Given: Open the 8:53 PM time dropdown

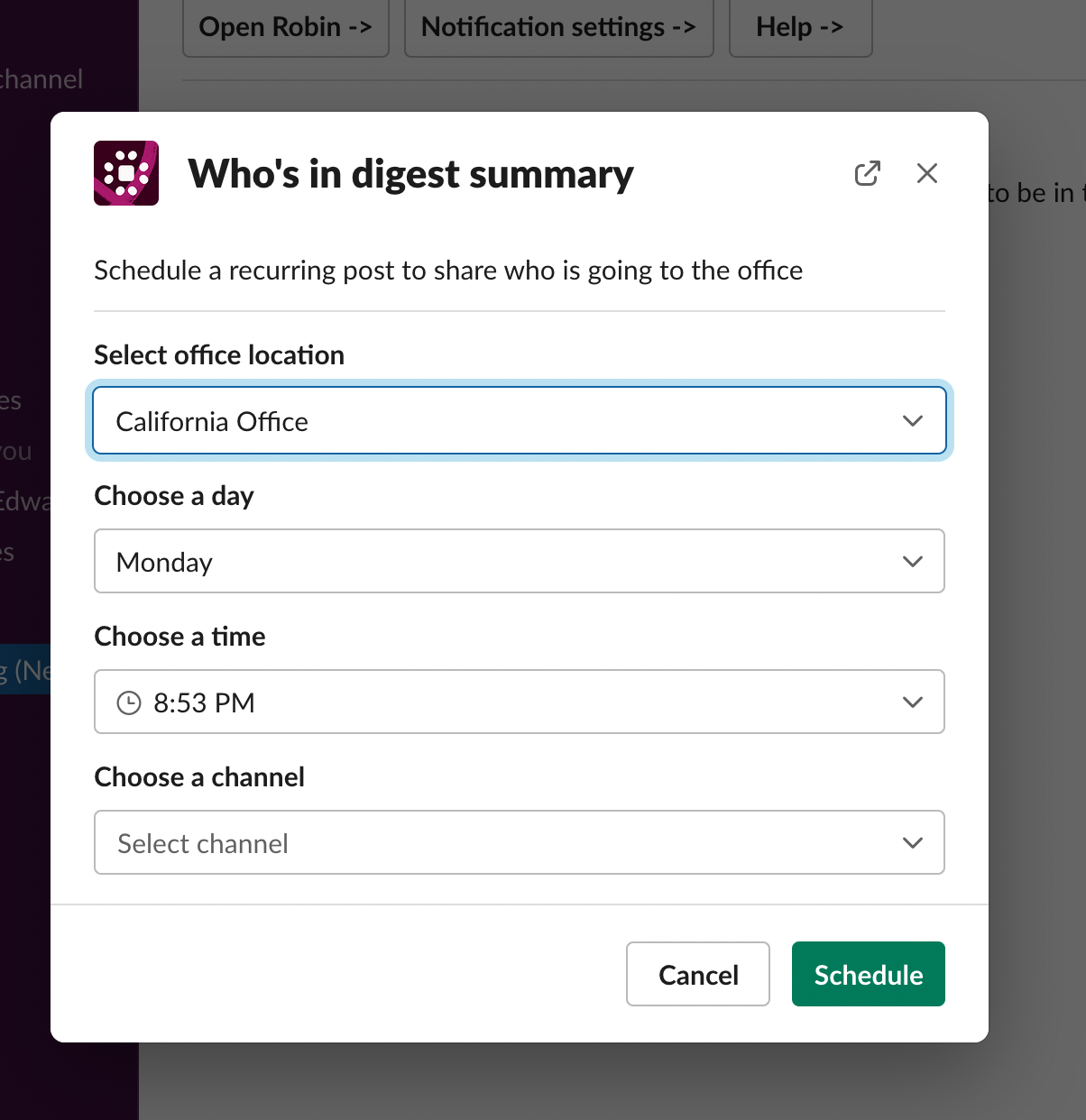Looking at the screenshot, I should (x=520, y=702).
